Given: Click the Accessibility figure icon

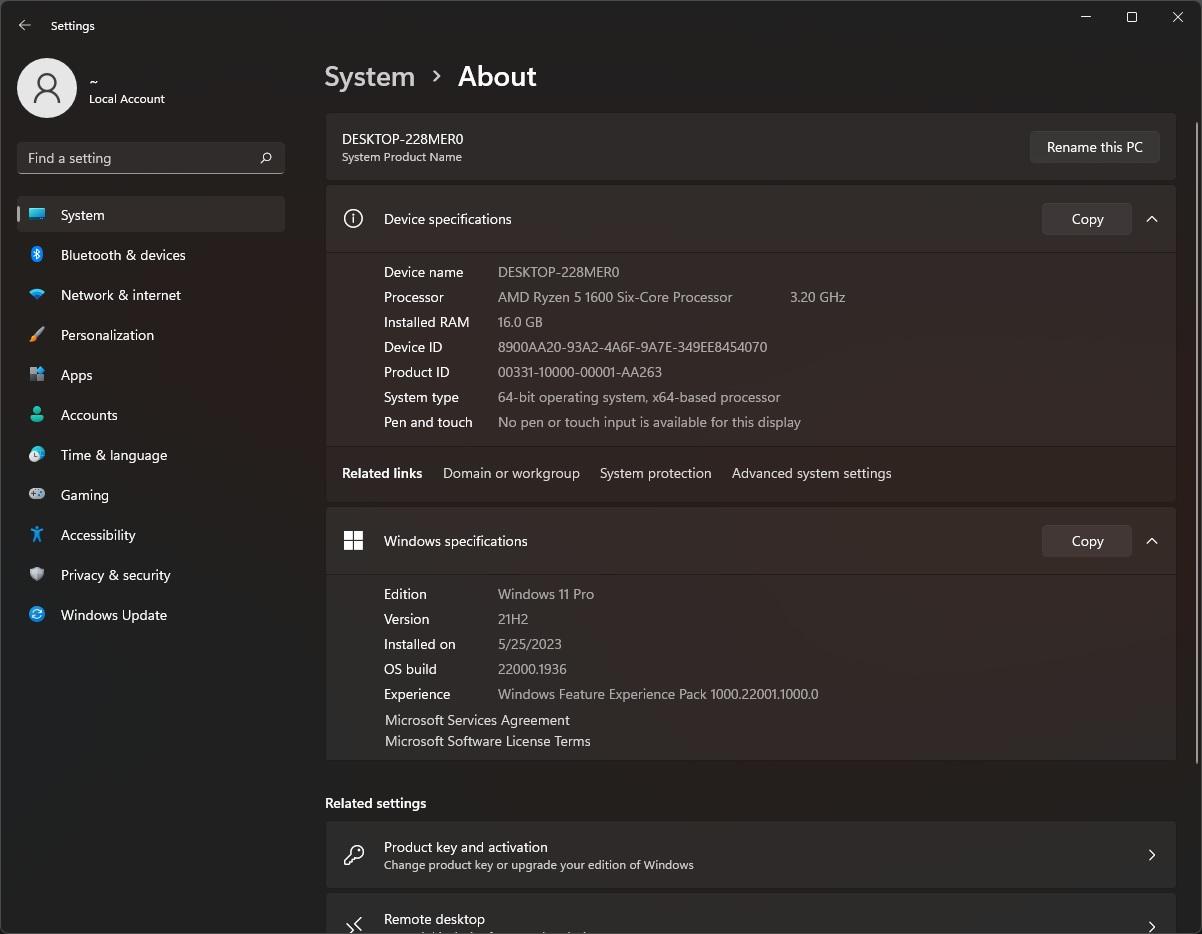Looking at the screenshot, I should click(x=37, y=535).
